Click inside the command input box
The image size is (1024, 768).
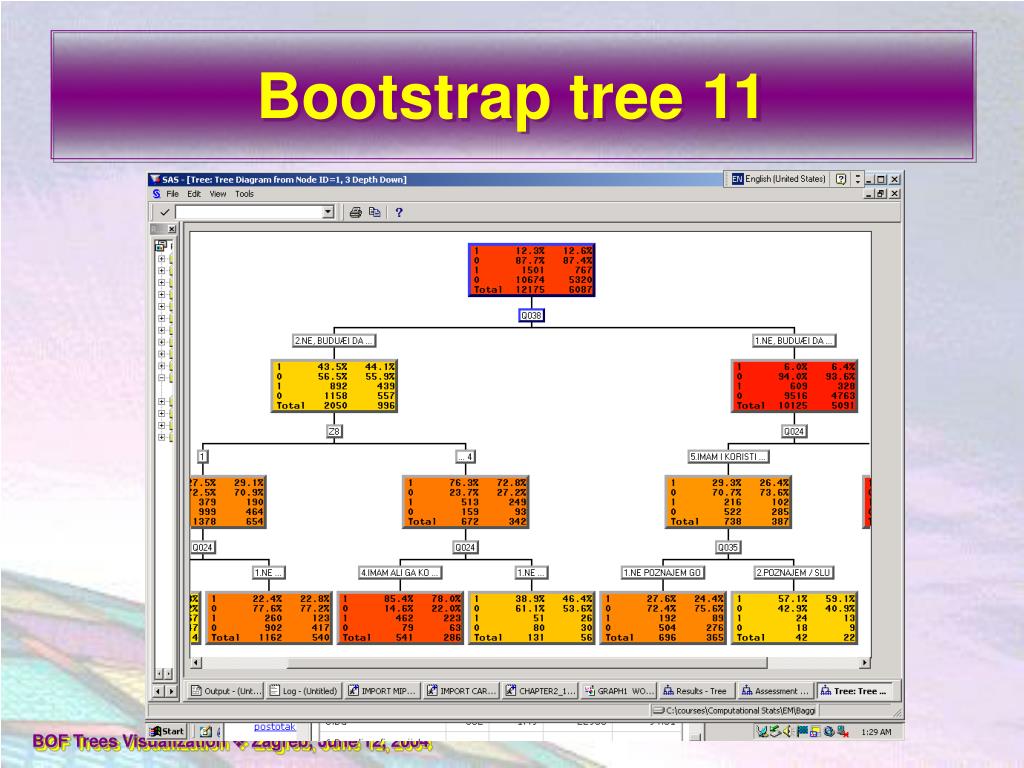tap(249, 212)
